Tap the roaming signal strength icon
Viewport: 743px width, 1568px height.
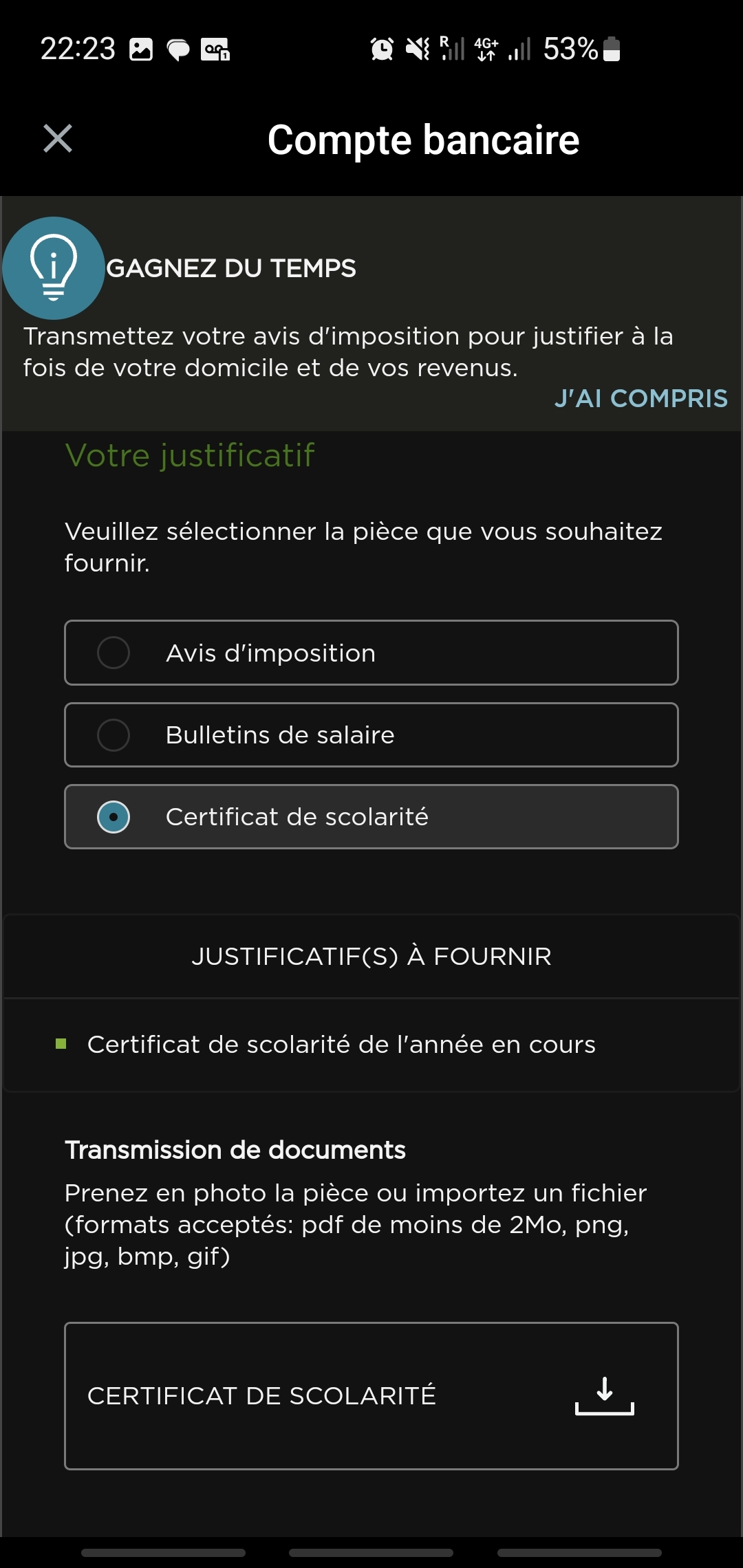452,49
